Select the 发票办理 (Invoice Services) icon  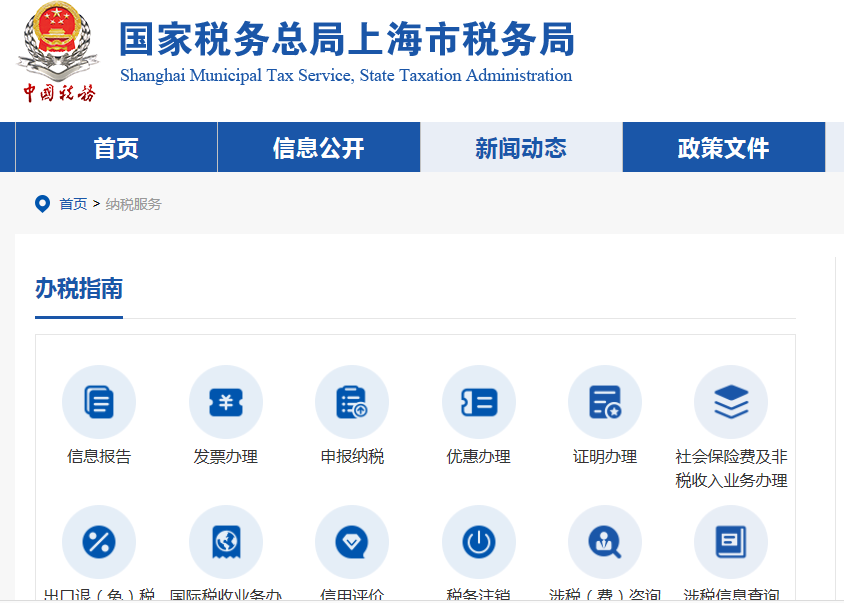pyautogui.click(x=226, y=401)
